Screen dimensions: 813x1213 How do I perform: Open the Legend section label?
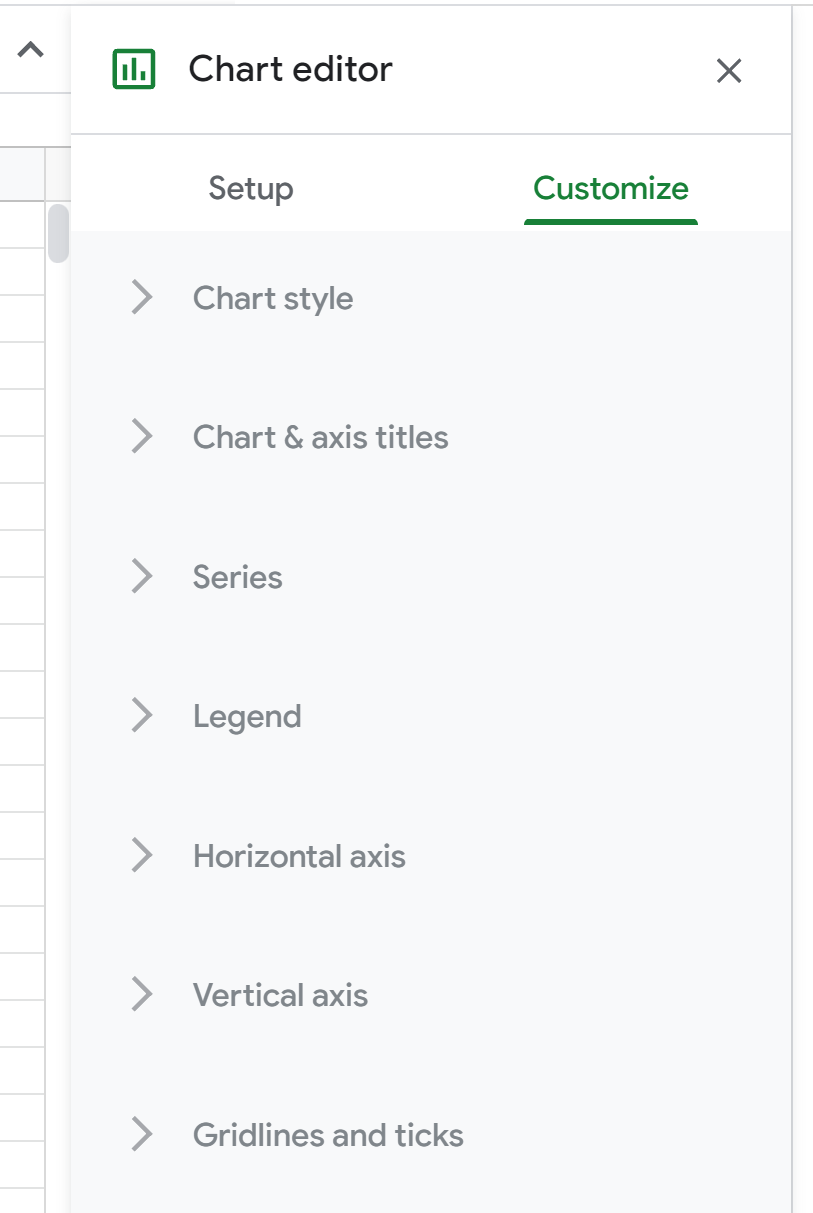click(247, 716)
